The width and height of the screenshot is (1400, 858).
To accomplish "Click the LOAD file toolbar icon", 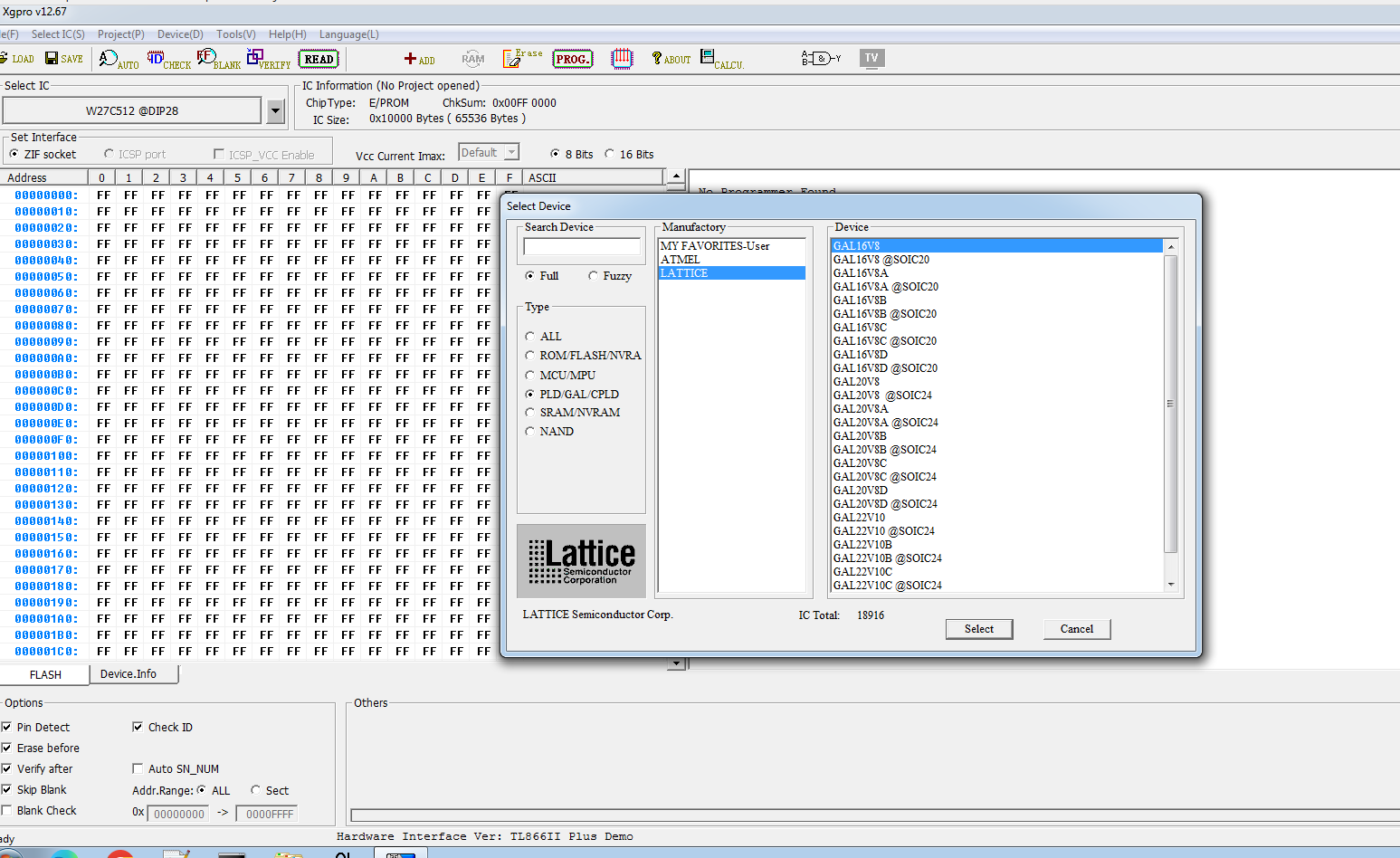I will (x=16, y=59).
